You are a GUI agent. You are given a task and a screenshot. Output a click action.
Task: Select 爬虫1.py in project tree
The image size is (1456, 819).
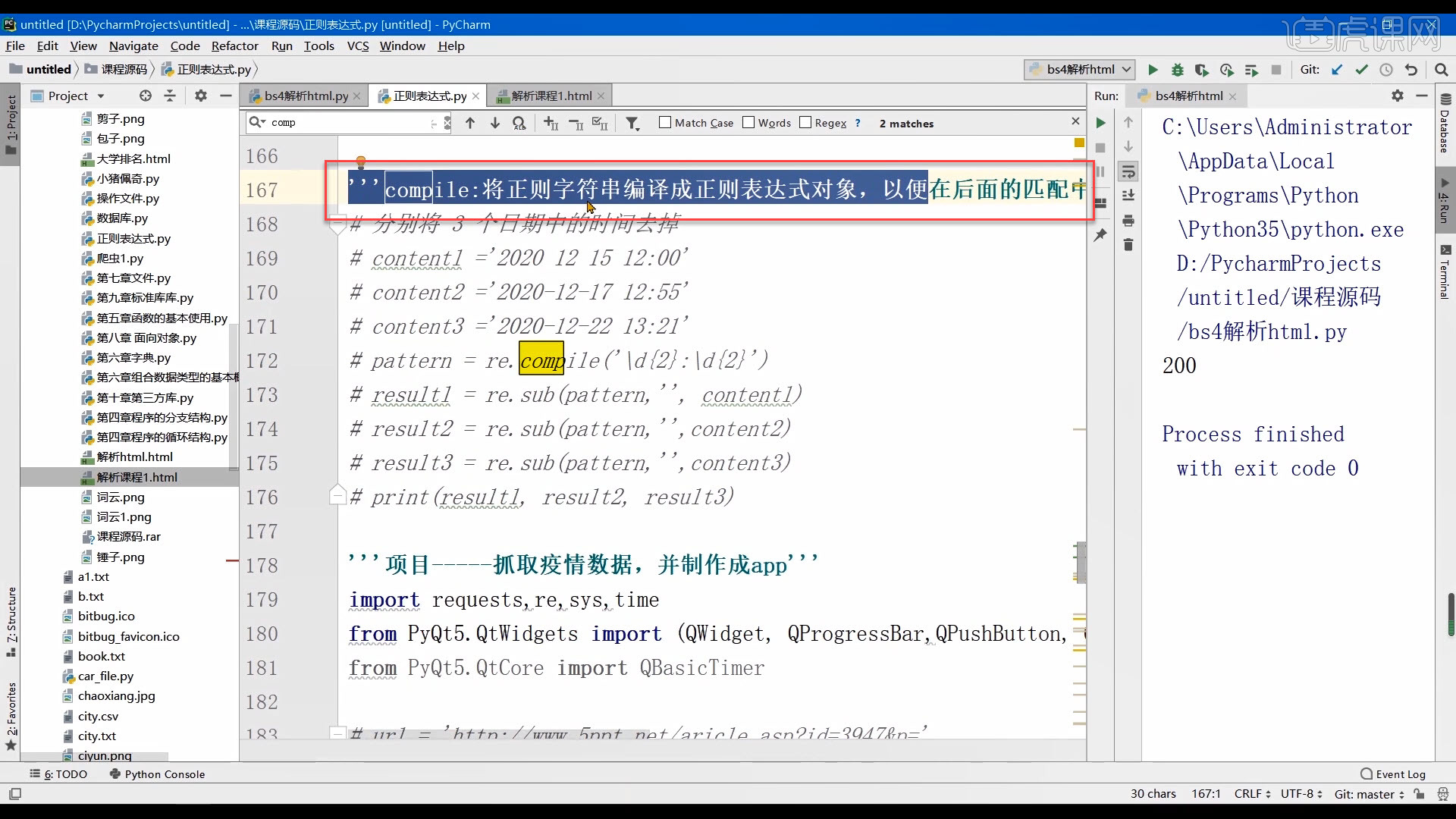tap(120, 259)
